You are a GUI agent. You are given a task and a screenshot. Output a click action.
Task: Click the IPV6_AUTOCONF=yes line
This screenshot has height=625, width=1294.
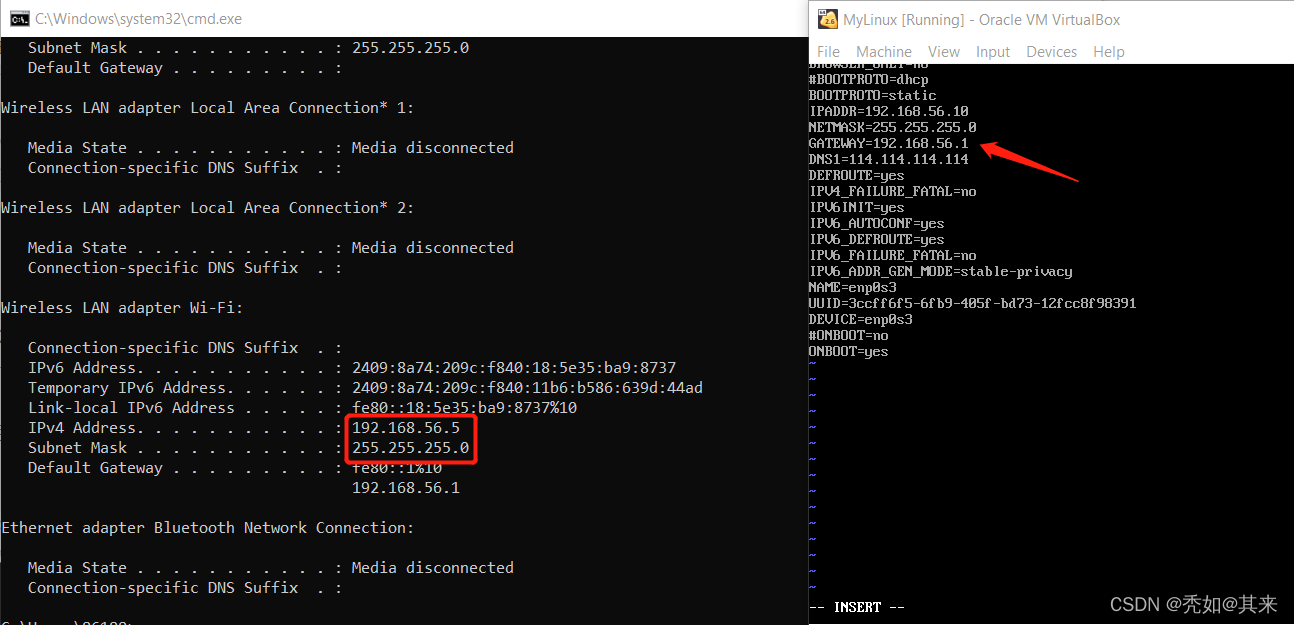click(x=876, y=223)
